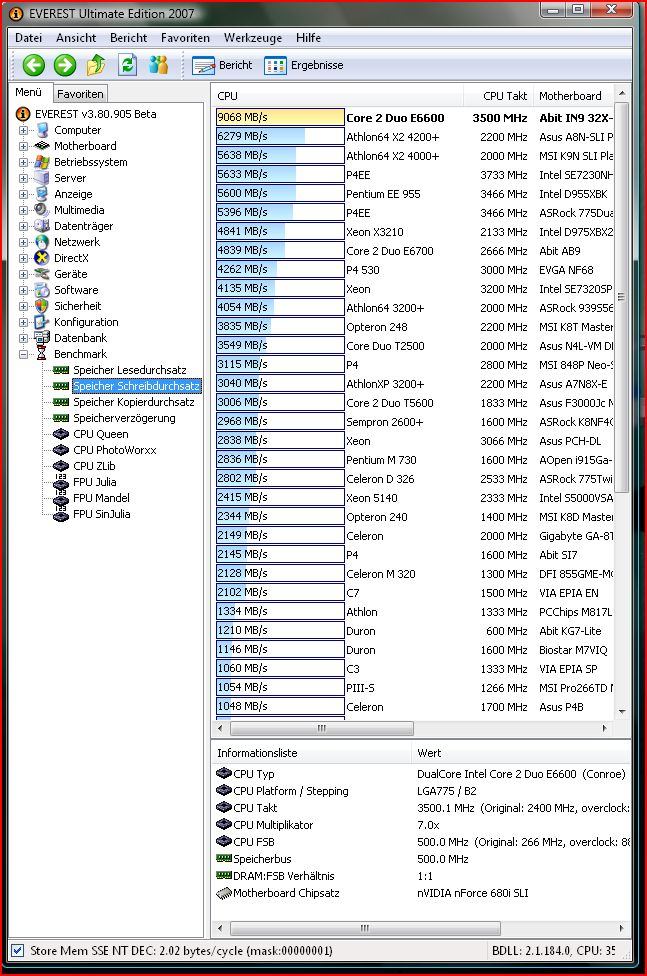The height and width of the screenshot is (976, 647).
Task: Select the Motherboard icon in tree
Action: pyautogui.click(x=42, y=146)
